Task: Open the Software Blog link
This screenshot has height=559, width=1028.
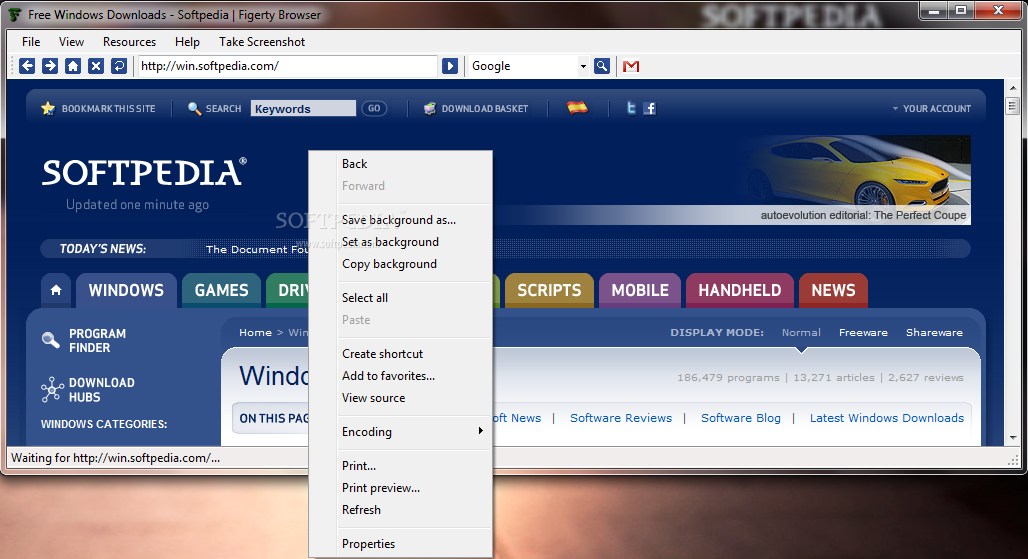Action: 741,418
